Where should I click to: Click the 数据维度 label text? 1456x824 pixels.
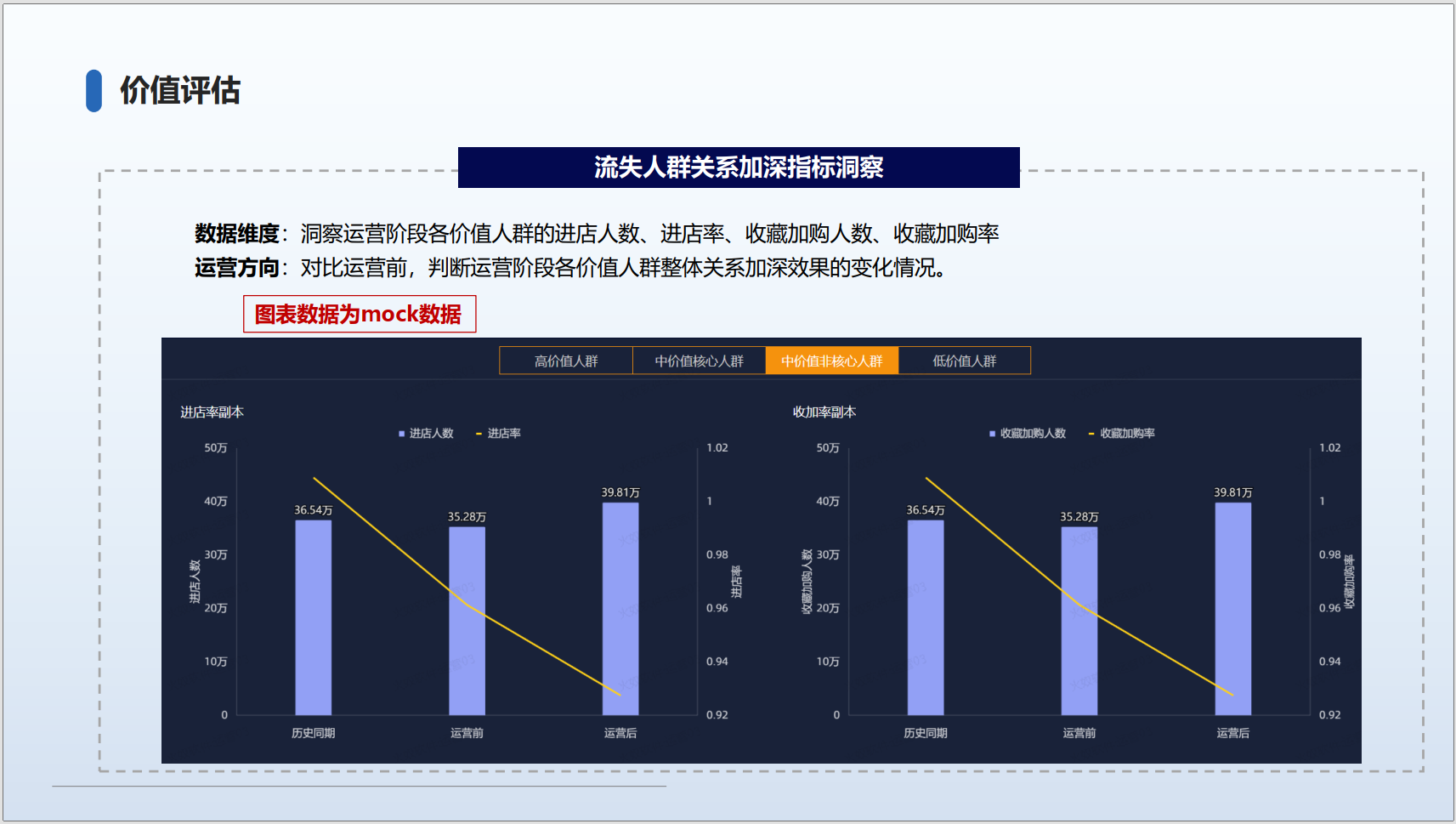tap(237, 234)
